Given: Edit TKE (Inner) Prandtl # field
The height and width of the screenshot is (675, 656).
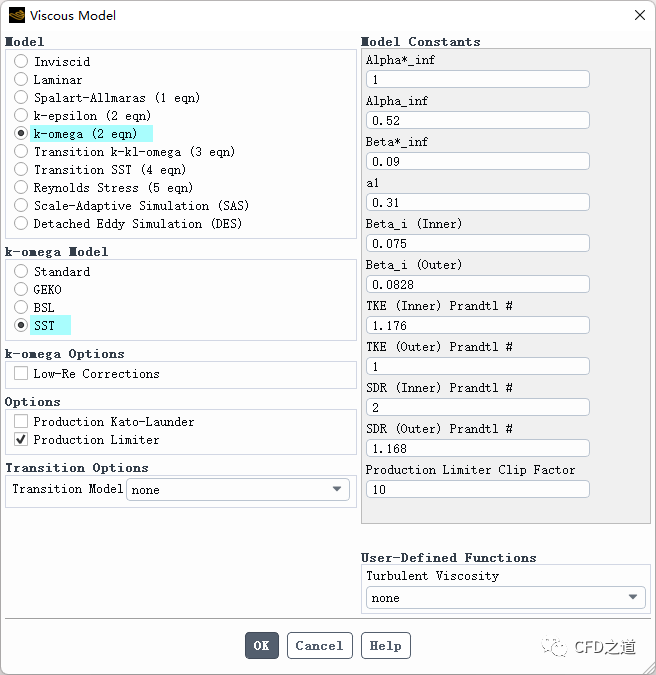Looking at the screenshot, I should pyautogui.click(x=477, y=325).
